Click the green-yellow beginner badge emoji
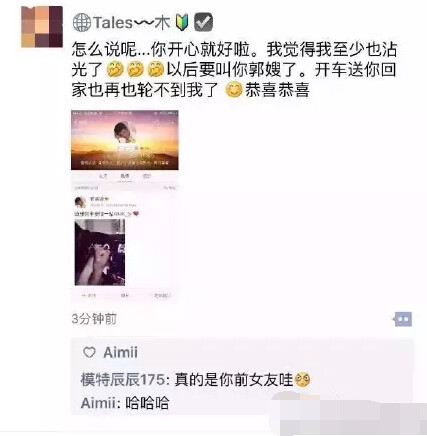The height and width of the screenshot is (436, 427). click(x=182, y=23)
